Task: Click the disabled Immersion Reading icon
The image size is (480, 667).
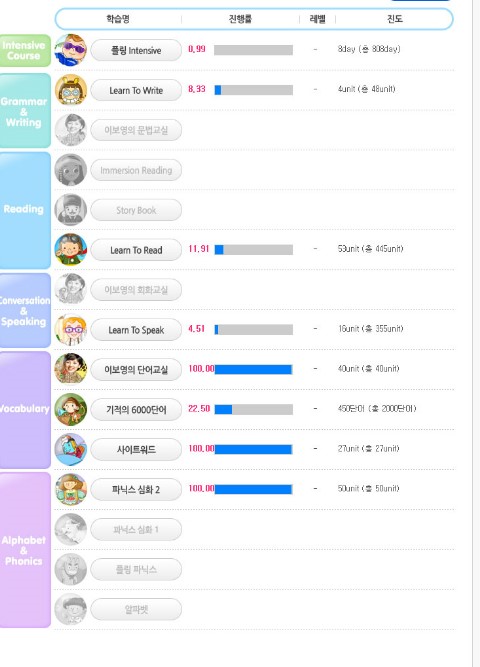Action: pos(71,170)
